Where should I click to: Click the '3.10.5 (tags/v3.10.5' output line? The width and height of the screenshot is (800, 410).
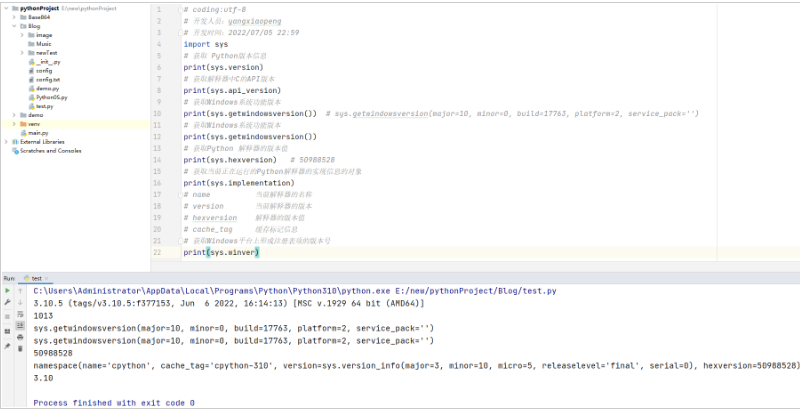click(229, 303)
